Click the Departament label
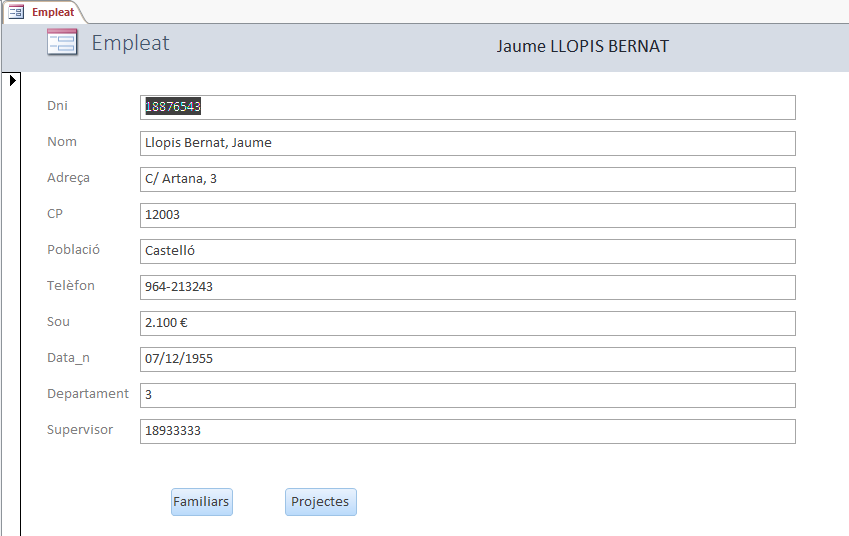The width and height of the screenshot is (849, 536). pos(88,394)
